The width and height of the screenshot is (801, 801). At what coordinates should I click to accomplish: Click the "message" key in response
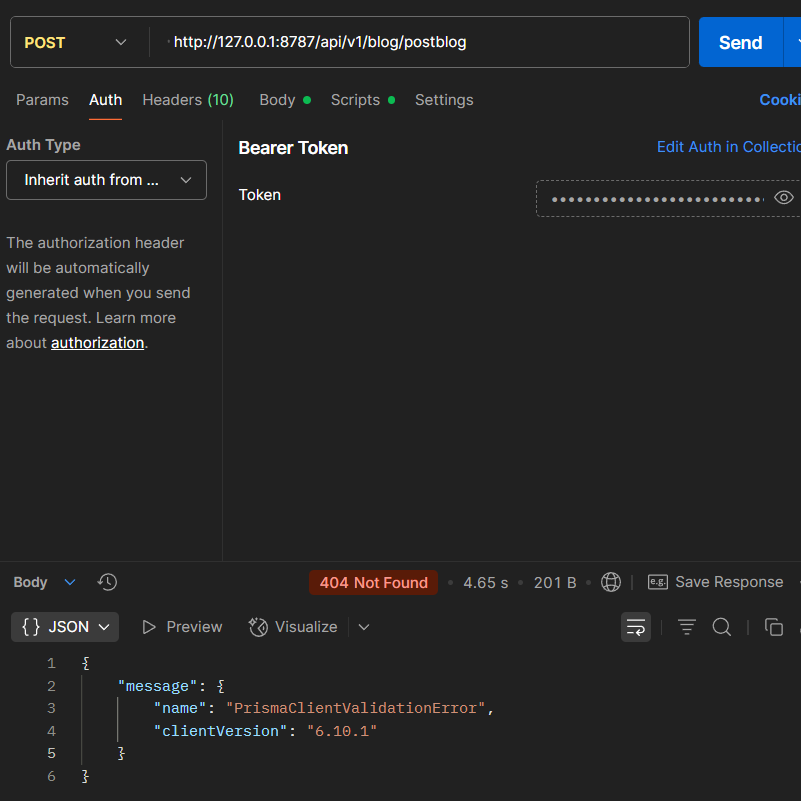click(x=157, y=686)
